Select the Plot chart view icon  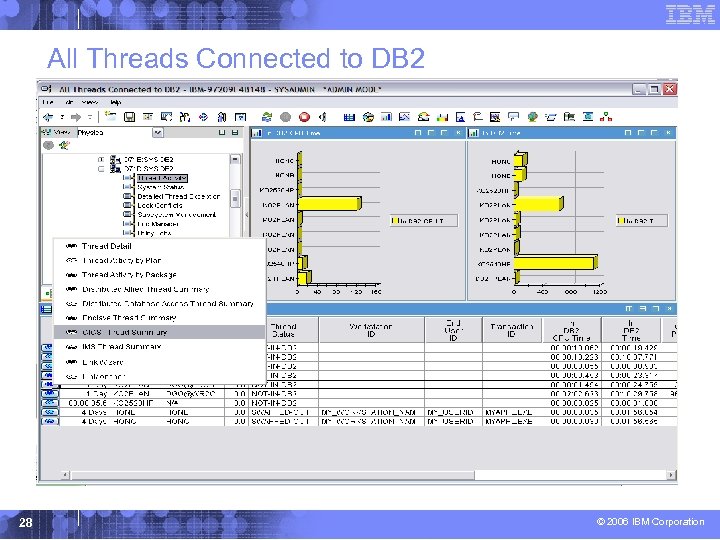pos(405,117)
